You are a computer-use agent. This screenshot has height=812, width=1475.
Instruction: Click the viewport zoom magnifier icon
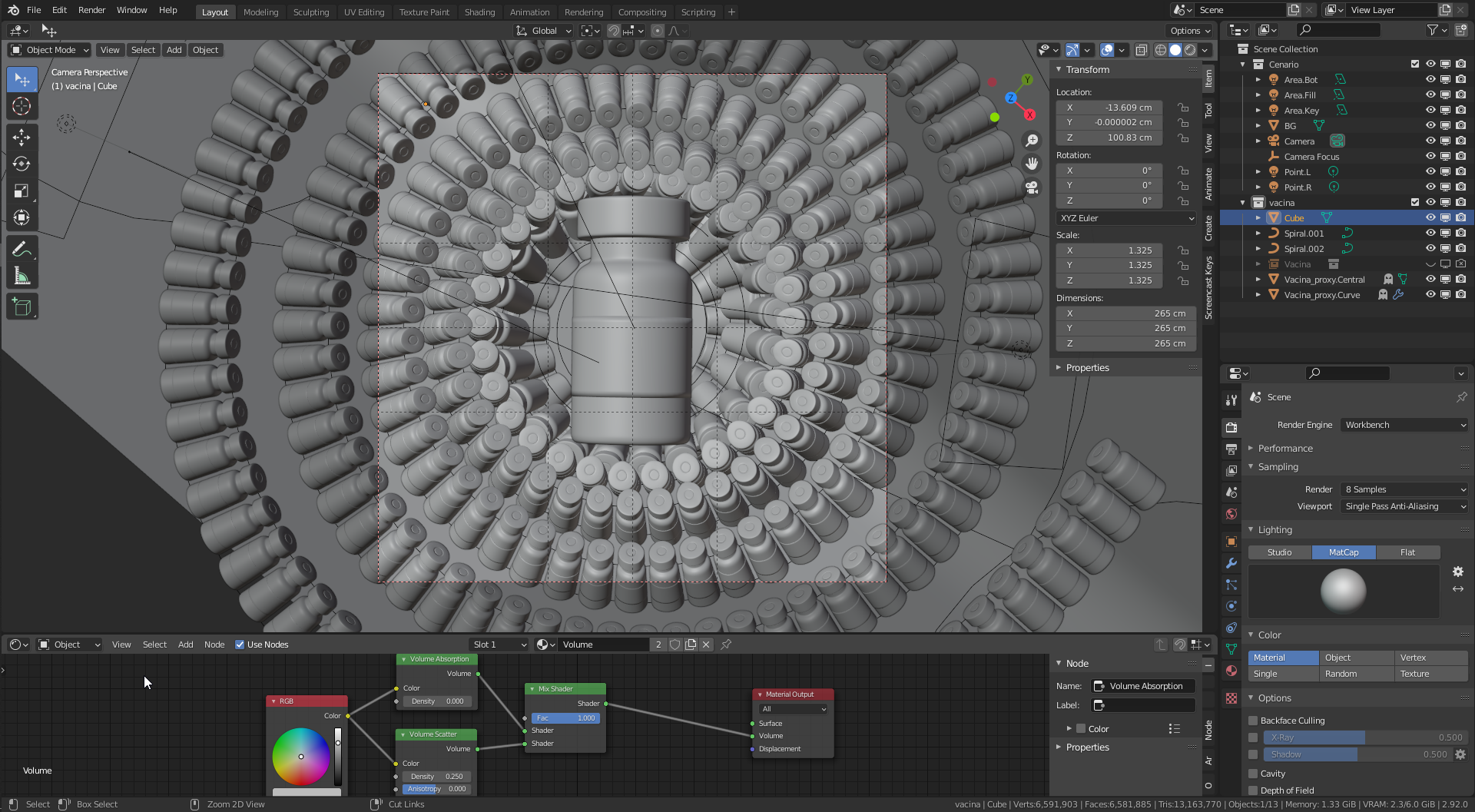click(1032, 141)
